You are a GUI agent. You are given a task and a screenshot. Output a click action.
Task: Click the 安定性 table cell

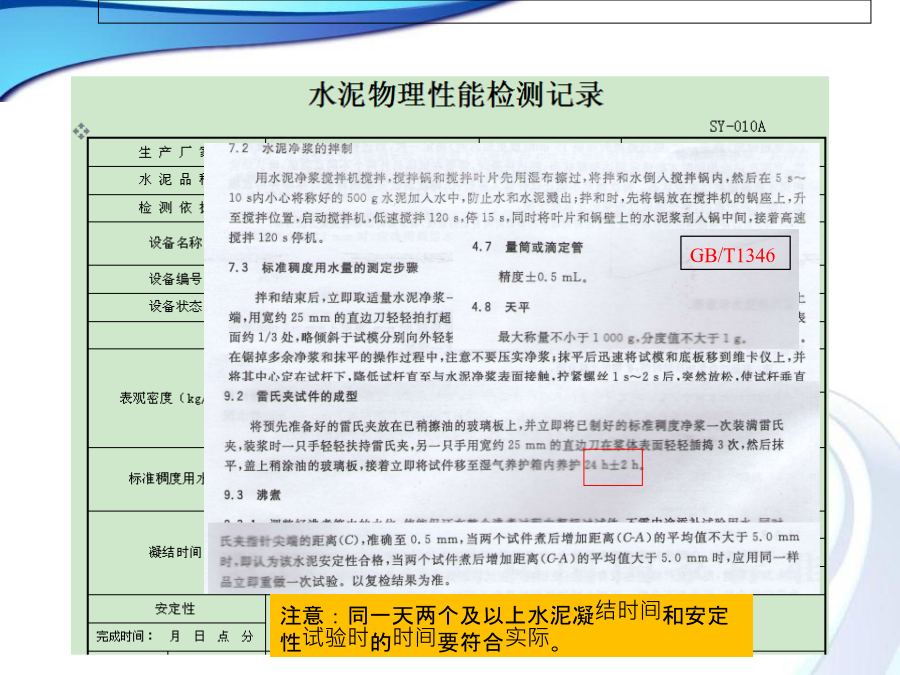[x=175, y=608]
